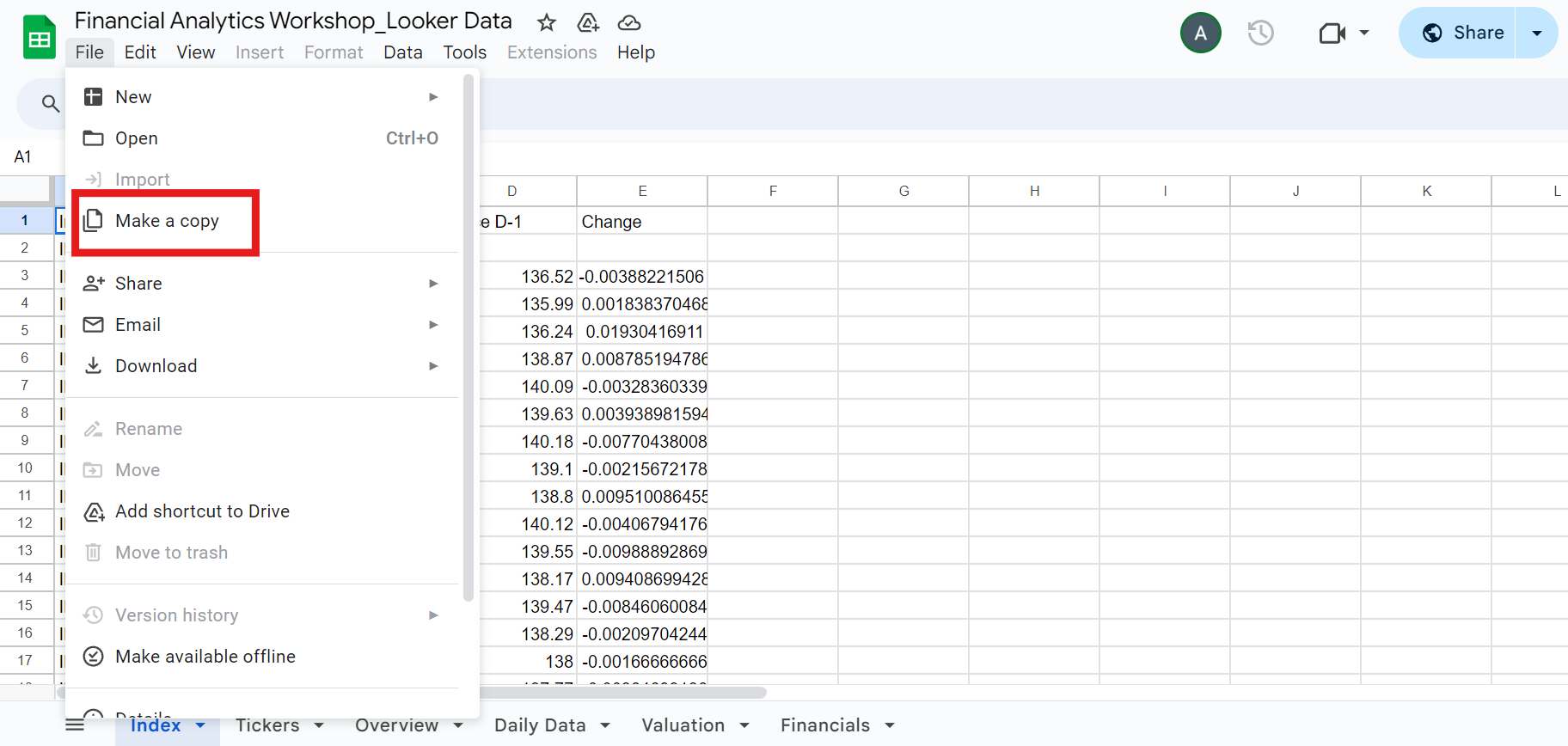The height and width of the screenshot is (746, 1568).
Task: Expand the Share submenu arrow
Action: click(433, 284)
